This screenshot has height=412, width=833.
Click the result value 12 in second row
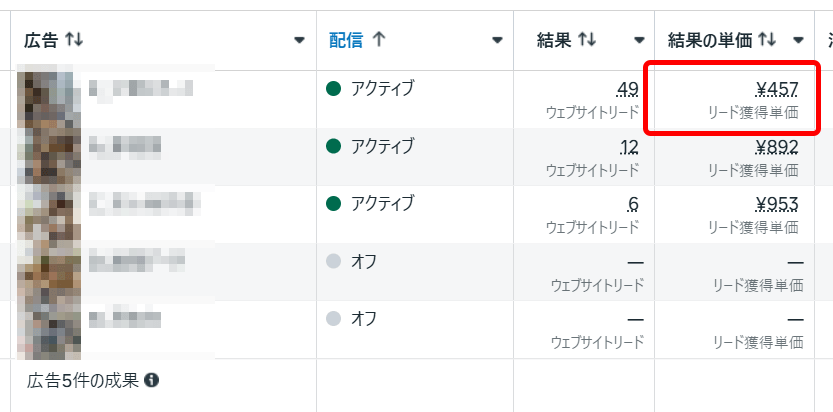(628, 148)
